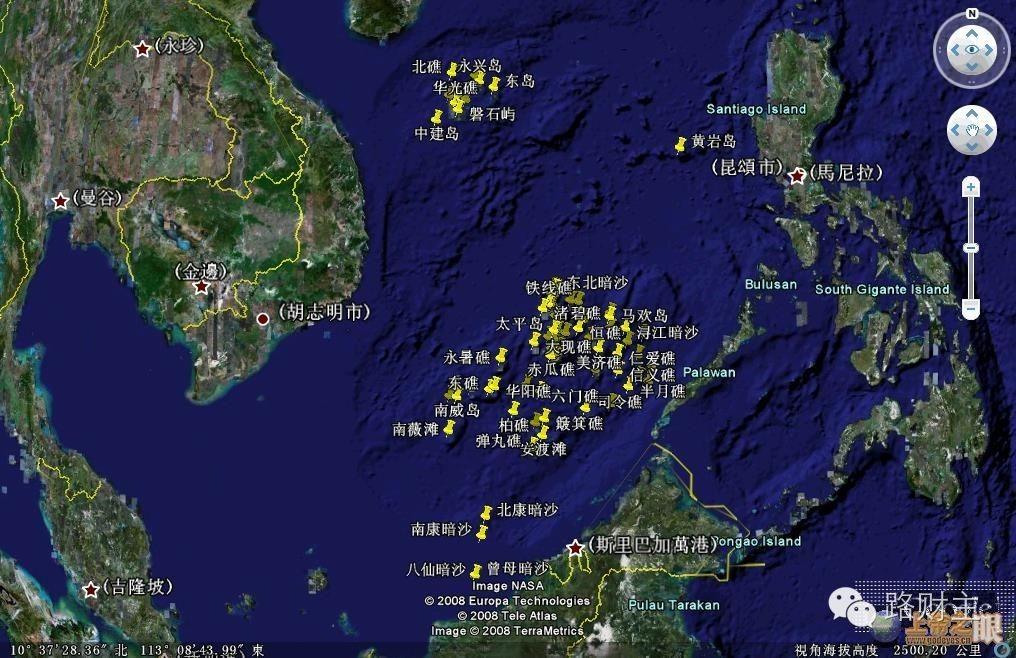Select the 南康暗沙 pushpin marker
Viewport: 1016px width, 658px height.
click(481, 535)
